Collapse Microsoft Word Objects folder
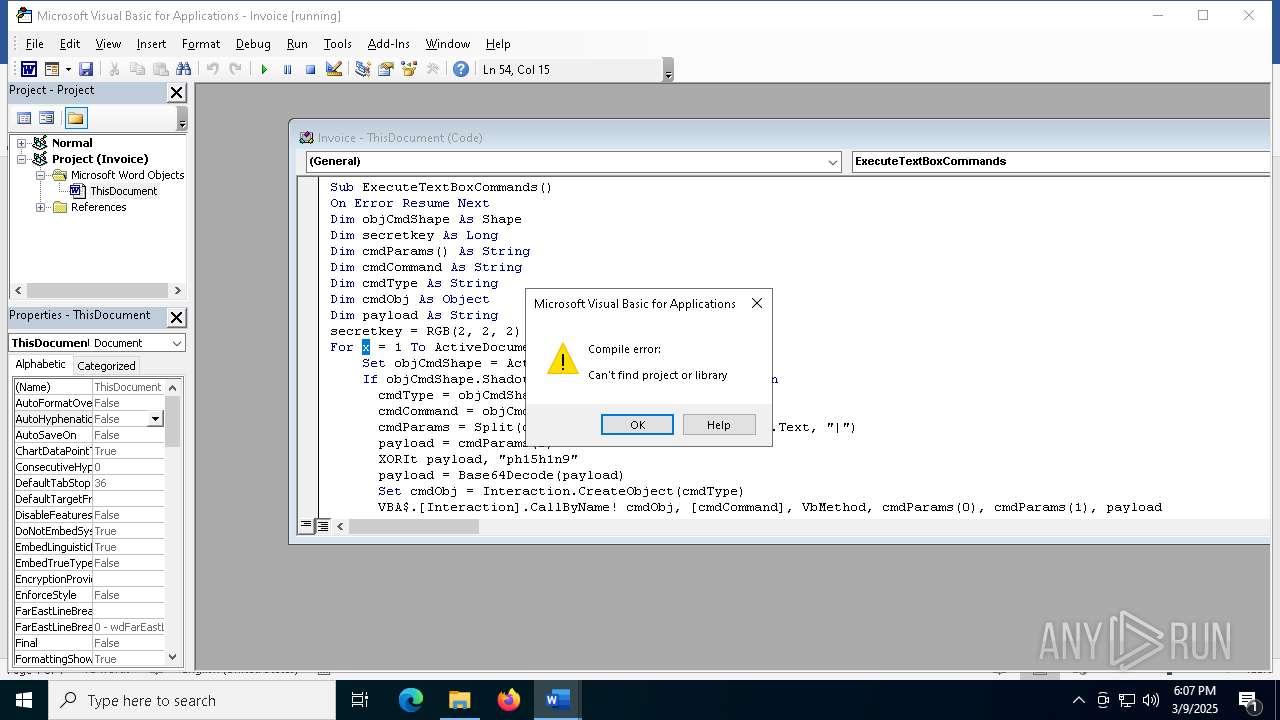Image resolution: width=1280 pixels, height=720 pixels. pyautogui.click(x=41, y=175)
